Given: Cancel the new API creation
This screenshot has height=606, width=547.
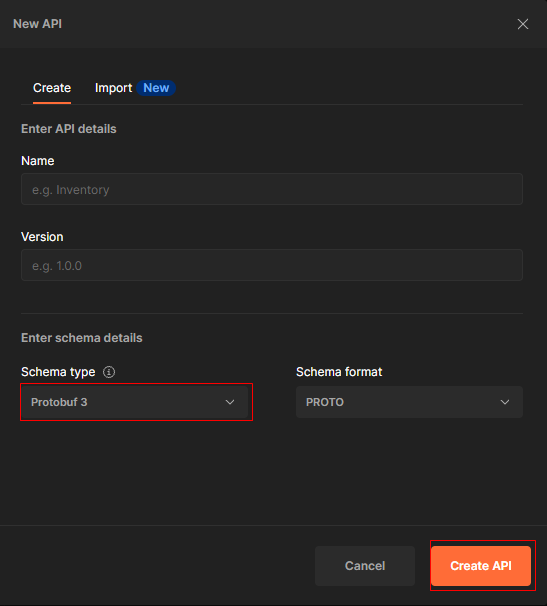Looking at the screenshot, I should pyautogui.click(x=365, y=566).
